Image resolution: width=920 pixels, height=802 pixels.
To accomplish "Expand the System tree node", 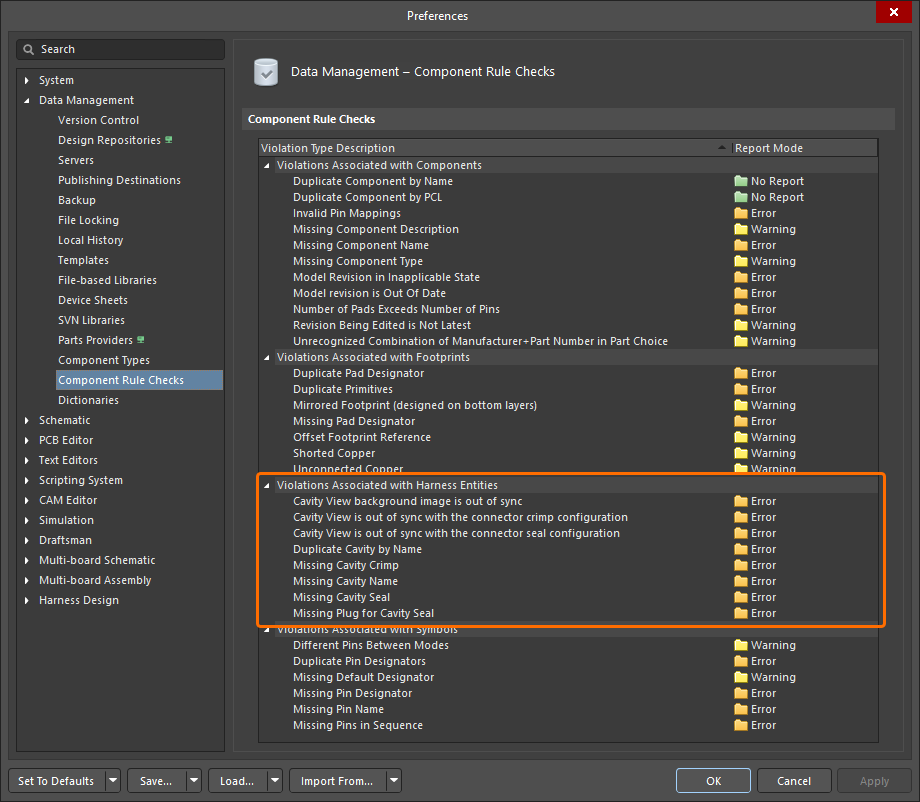I will coord(26,80).
